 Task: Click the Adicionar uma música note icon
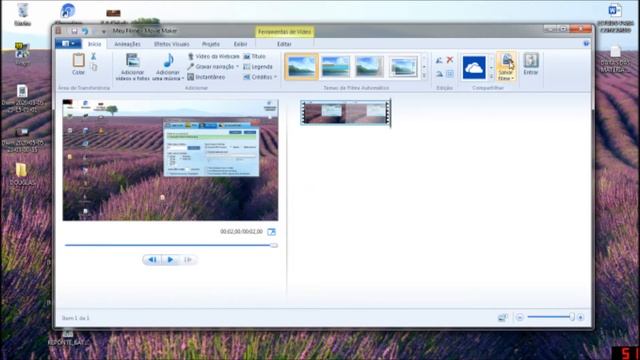(x=168, y=60)
